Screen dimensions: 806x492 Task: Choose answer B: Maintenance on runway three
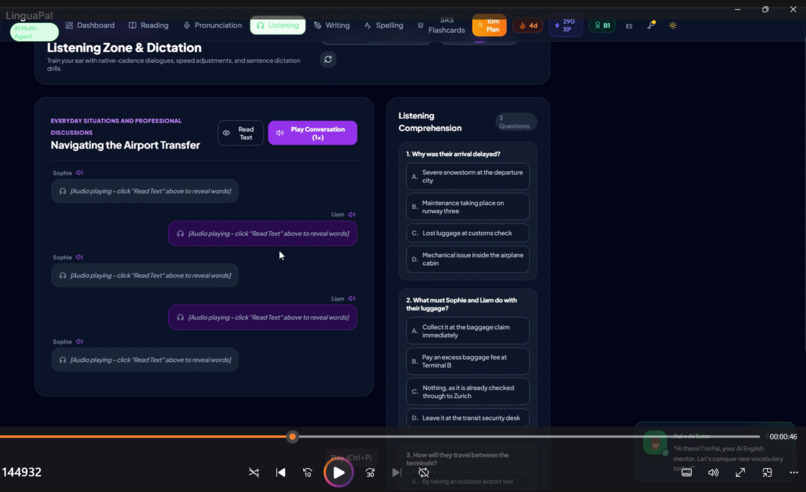468,207
